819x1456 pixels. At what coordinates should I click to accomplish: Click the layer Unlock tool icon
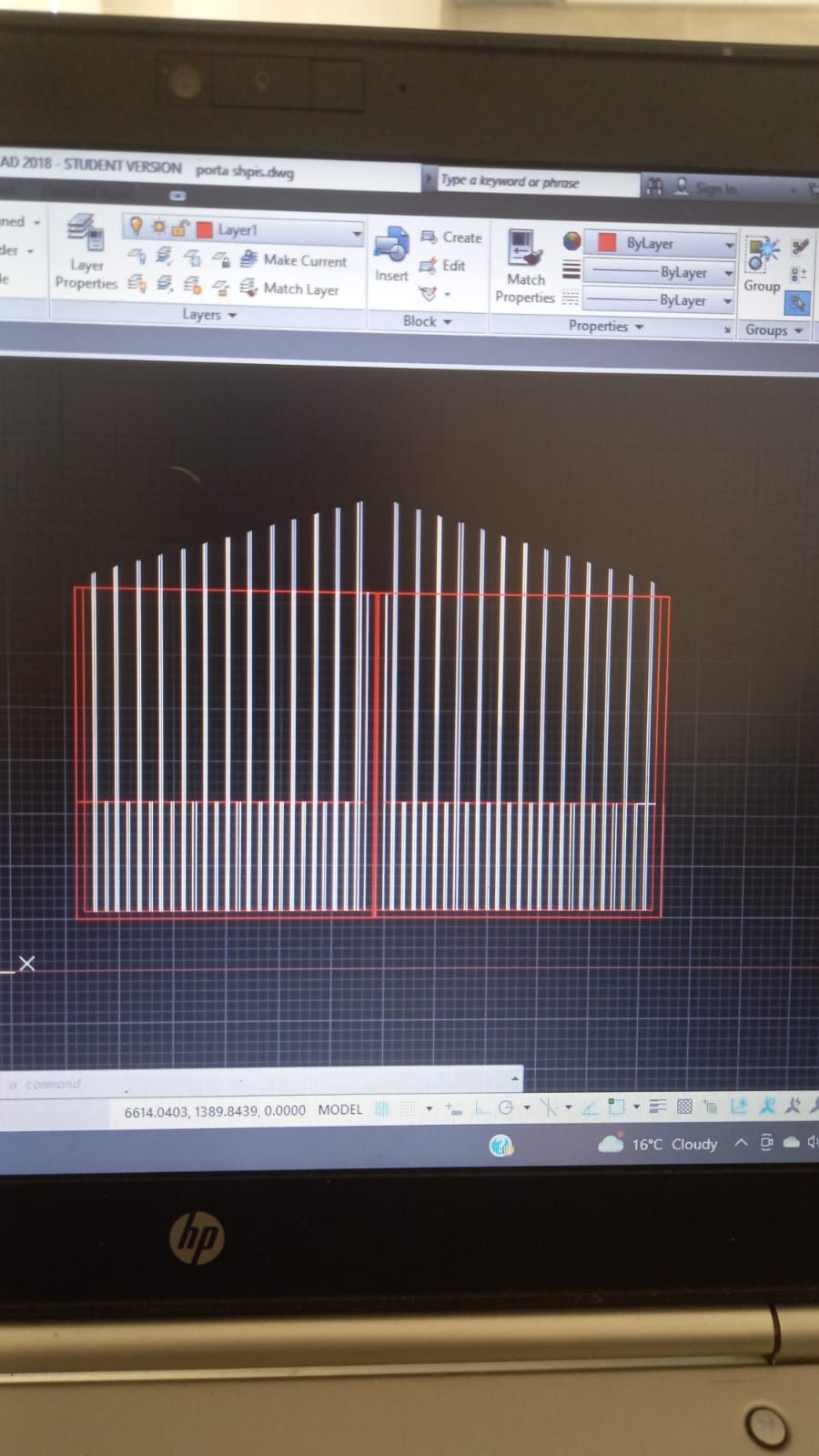(x=220, y=288)
